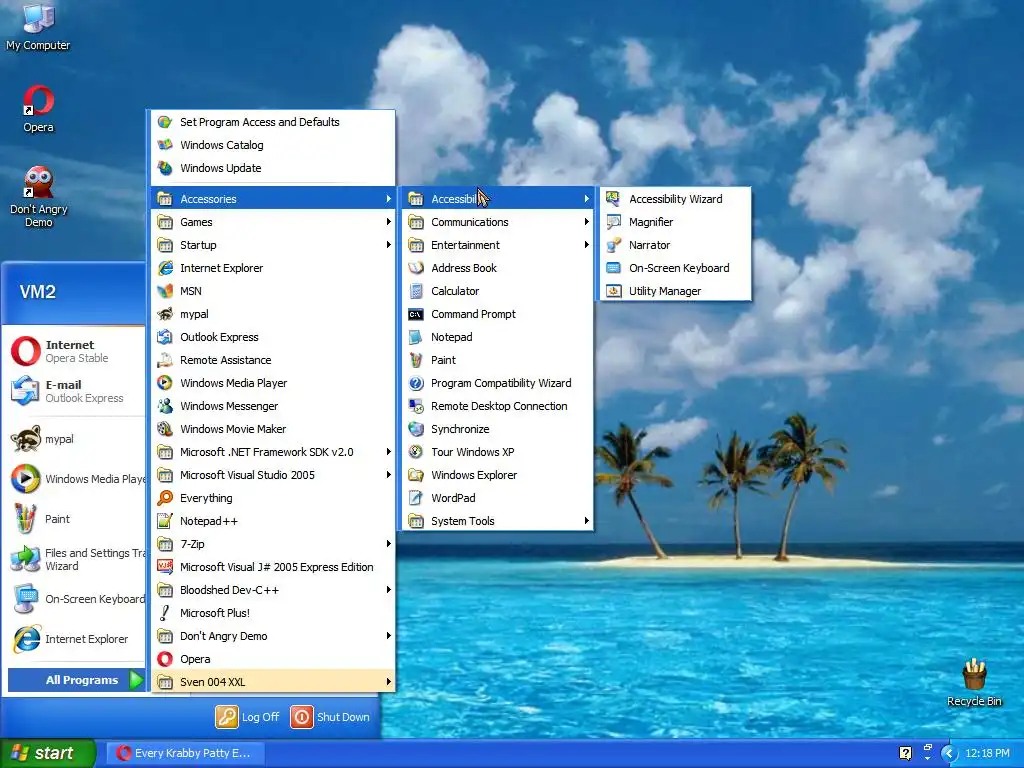This screenshot has width=1024, height=768.
Task: Expand the 7-Zip submenu
Action: pos(273,544)
